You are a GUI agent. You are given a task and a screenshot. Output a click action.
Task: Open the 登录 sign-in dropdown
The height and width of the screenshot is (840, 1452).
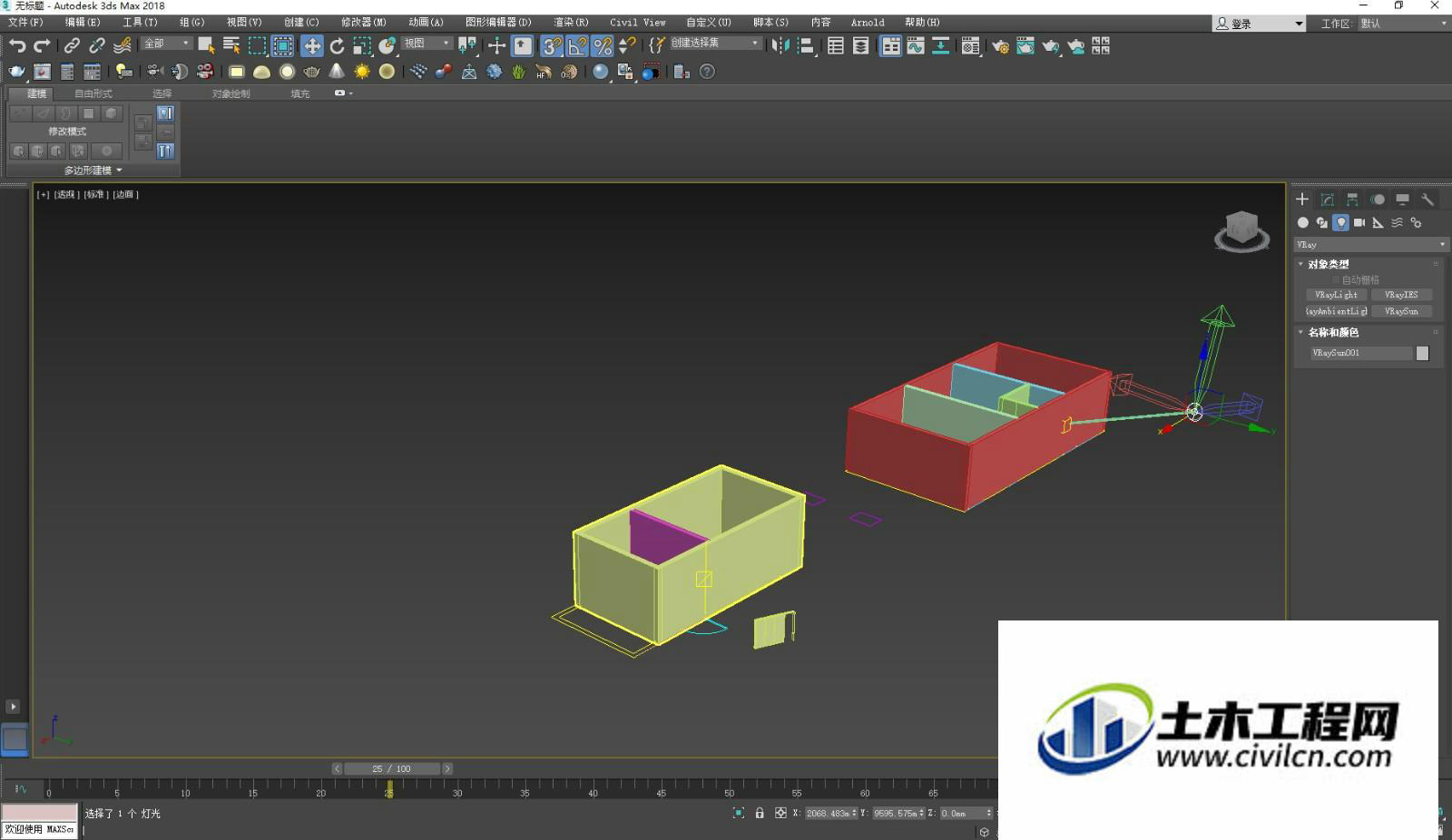pos(1259,24)
